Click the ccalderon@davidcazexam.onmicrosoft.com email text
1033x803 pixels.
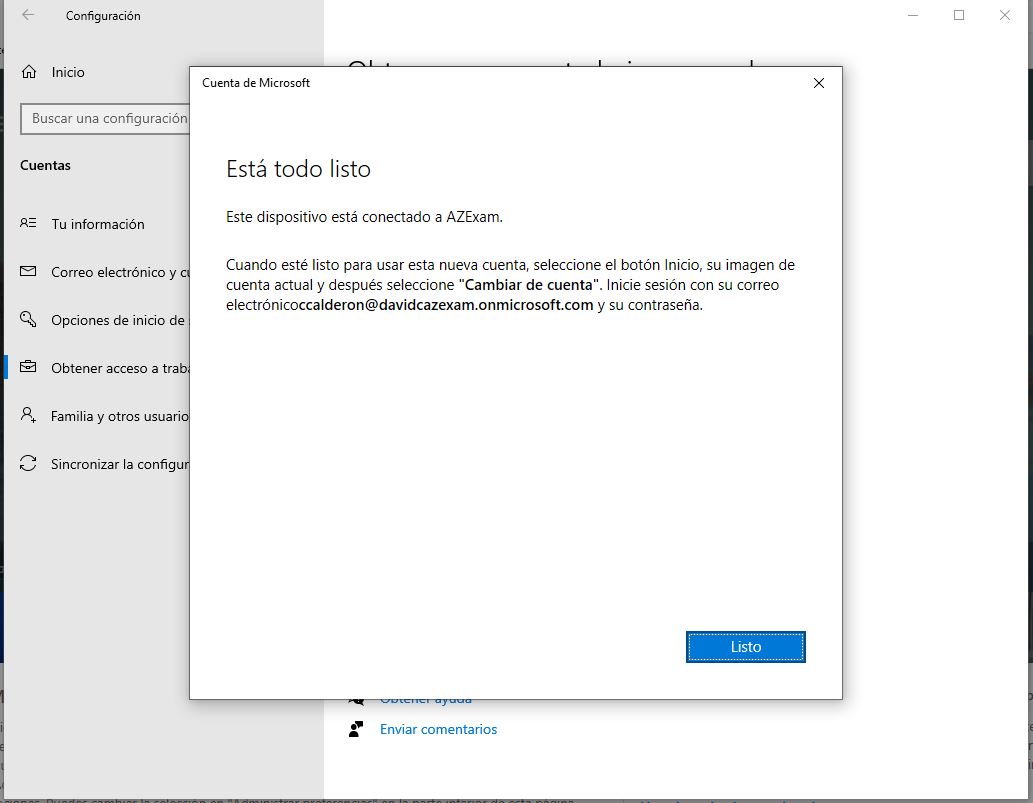click(x=446, y=305)
